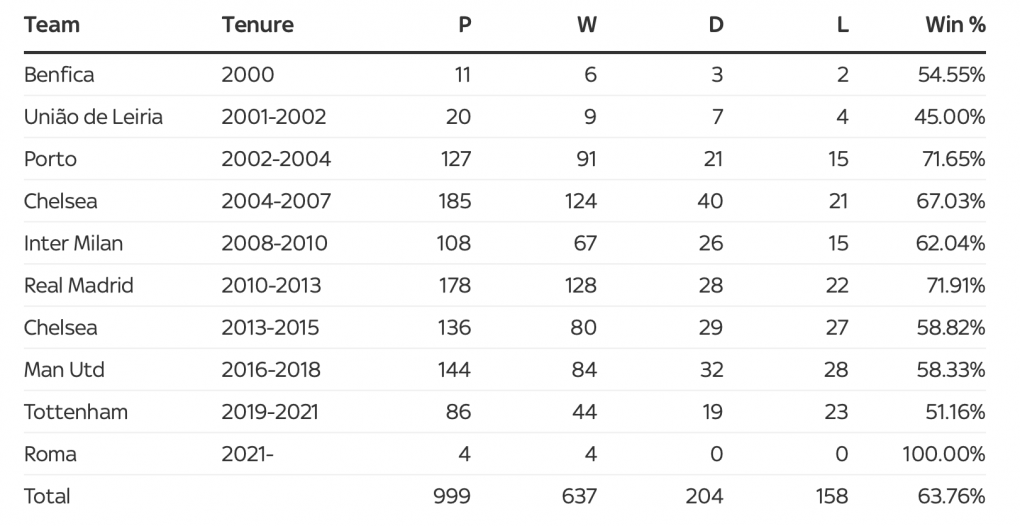Screen dimensions: 1020x526
Task: Select the União de Leiria row name
Action: pos(93,117)
